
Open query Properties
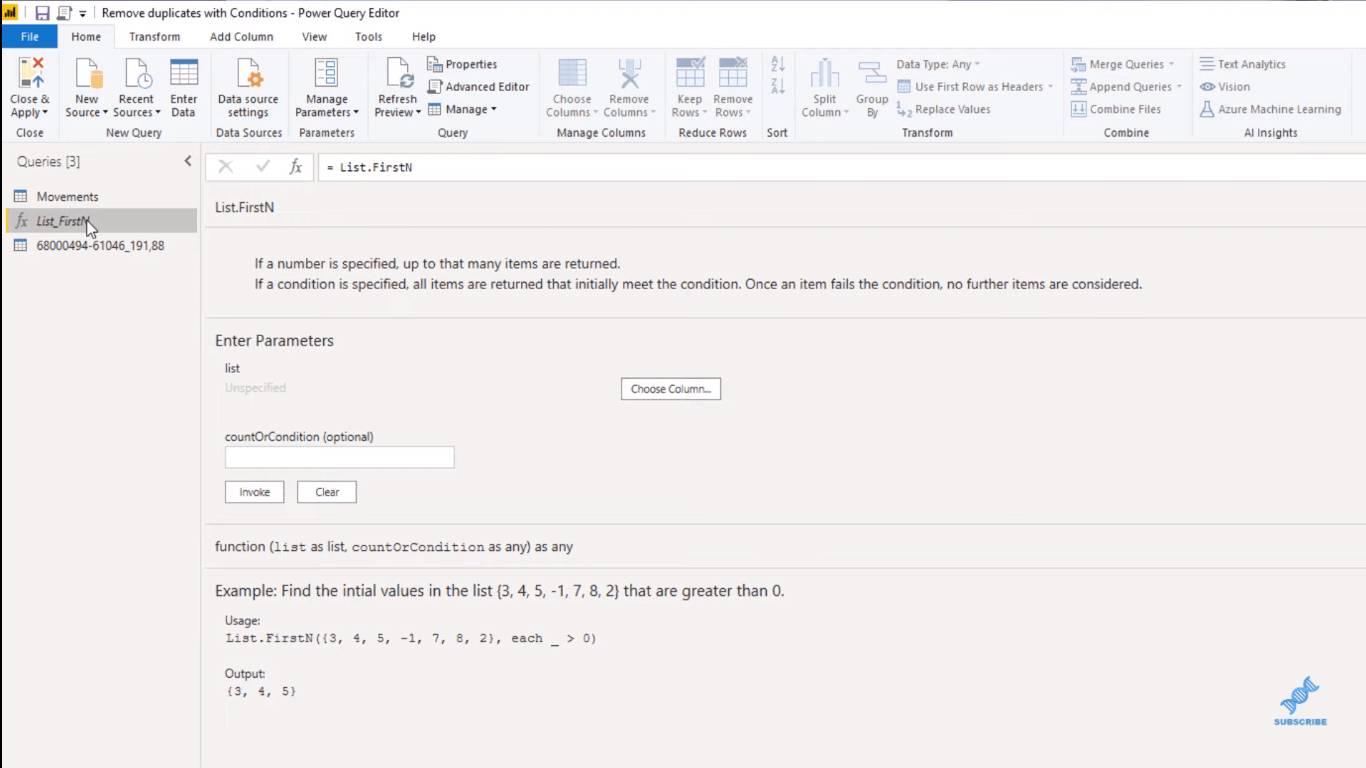pyautogui.click(x=462, y=64)
